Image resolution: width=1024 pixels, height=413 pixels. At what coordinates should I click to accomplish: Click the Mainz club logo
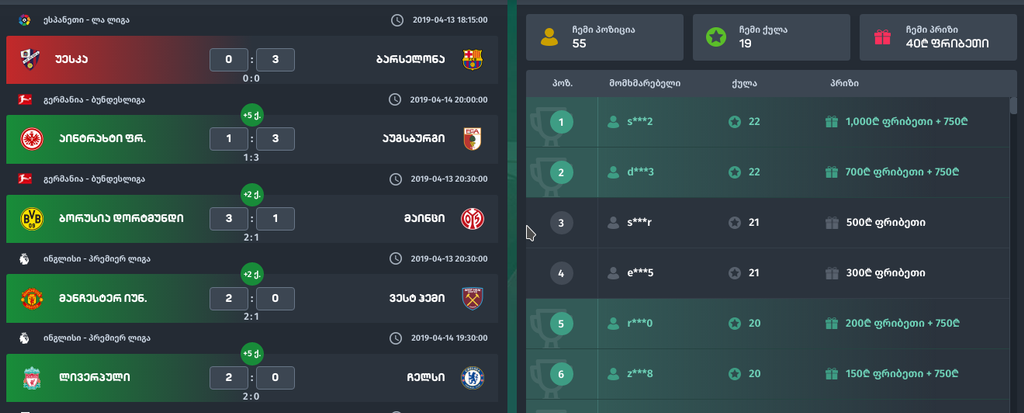[473, 218]
